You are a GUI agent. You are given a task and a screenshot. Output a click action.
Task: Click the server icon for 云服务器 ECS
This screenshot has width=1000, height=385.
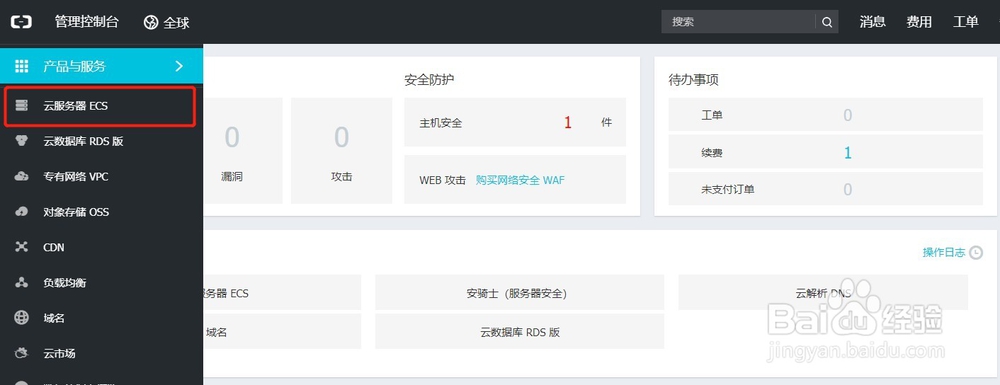pyautogui.click(x=22, y=106)
